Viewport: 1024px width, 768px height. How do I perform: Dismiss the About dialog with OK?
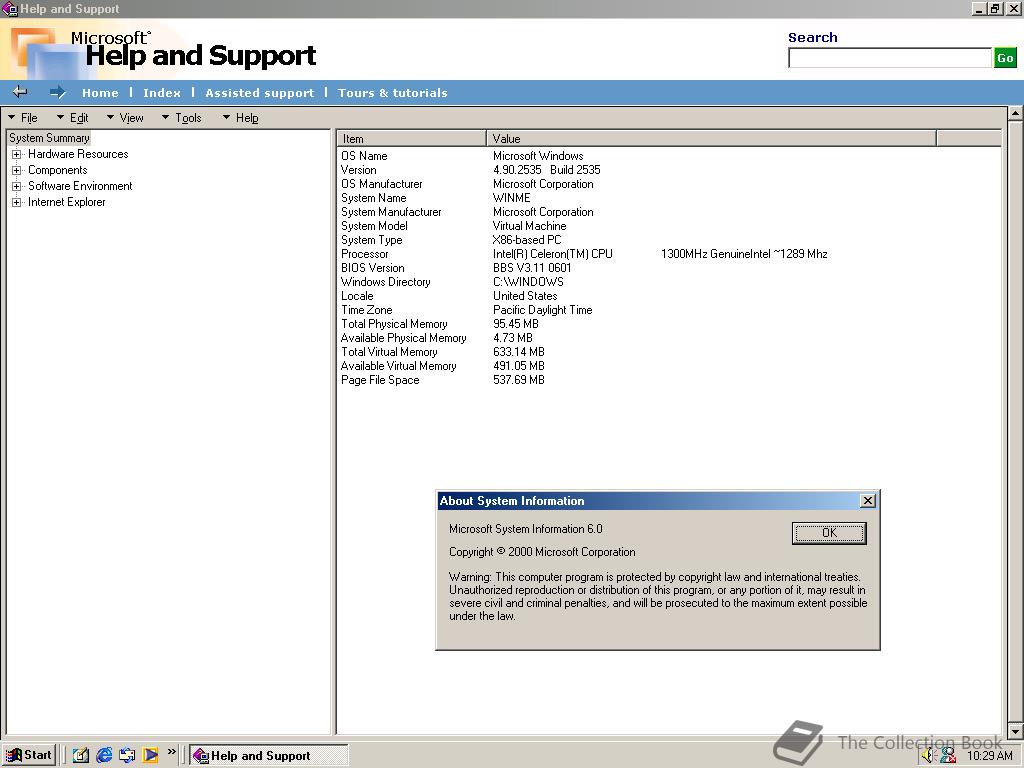point(828,533)
